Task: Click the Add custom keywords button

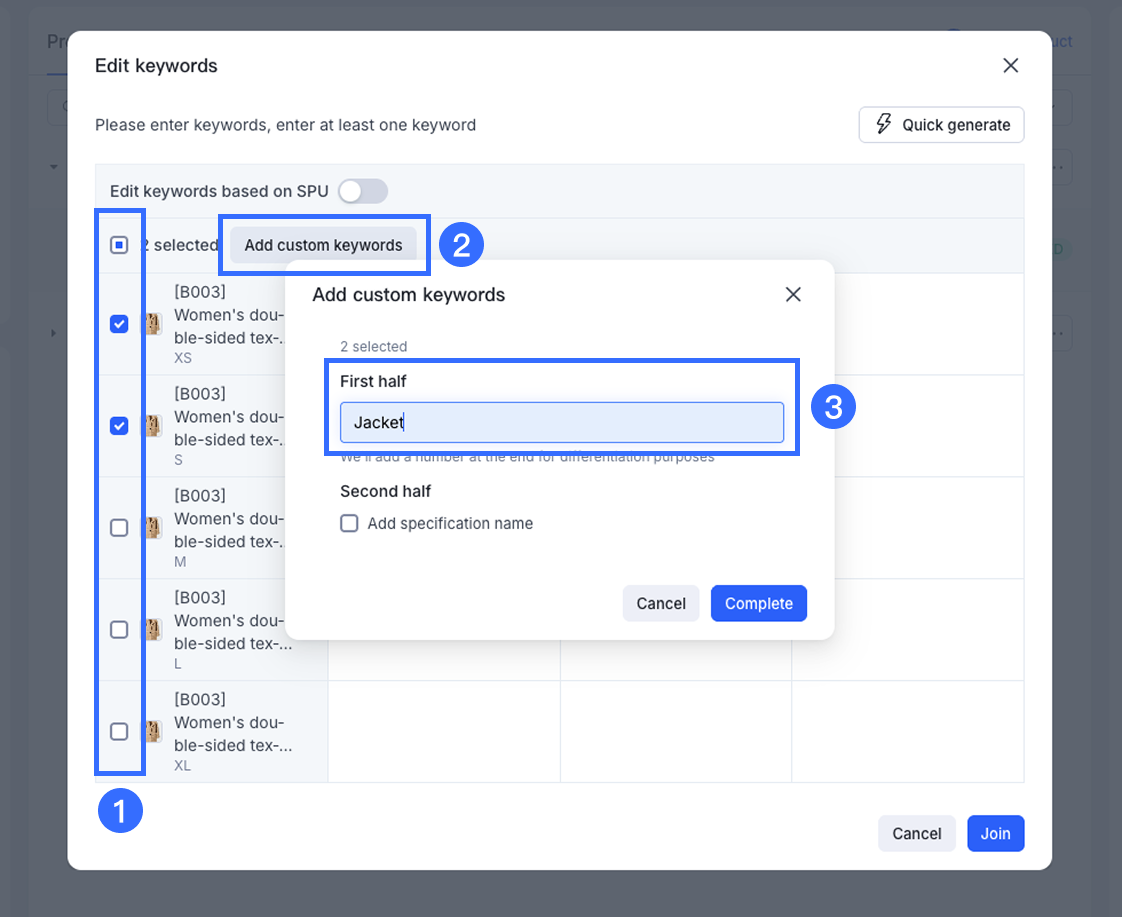Action: pos(323,245)
